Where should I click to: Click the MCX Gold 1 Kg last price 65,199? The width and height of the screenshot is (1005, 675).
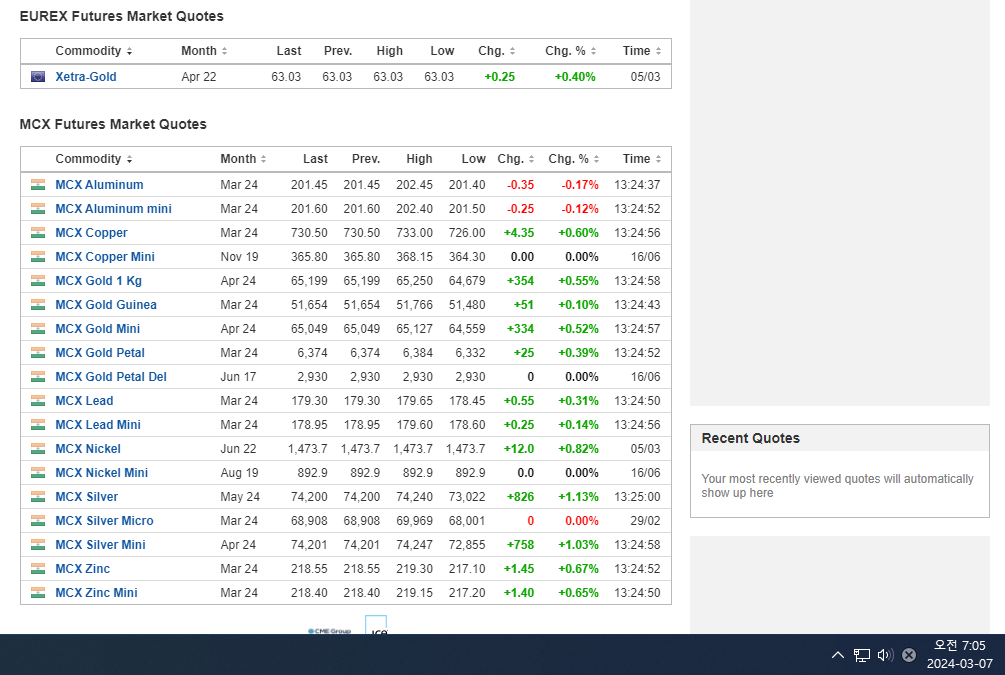tap(309, 281)
